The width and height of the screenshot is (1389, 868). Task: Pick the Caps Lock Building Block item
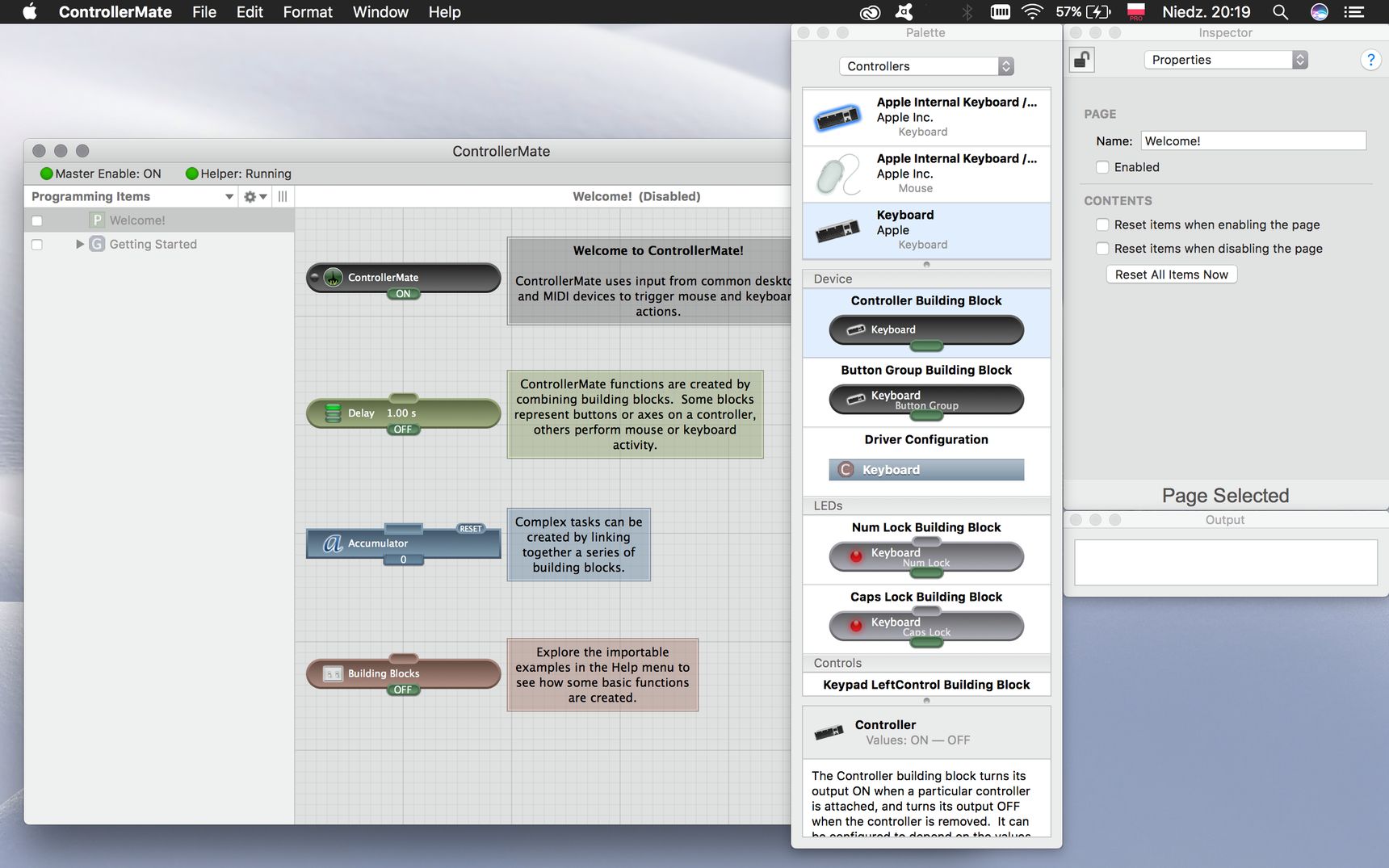(926, 627)
